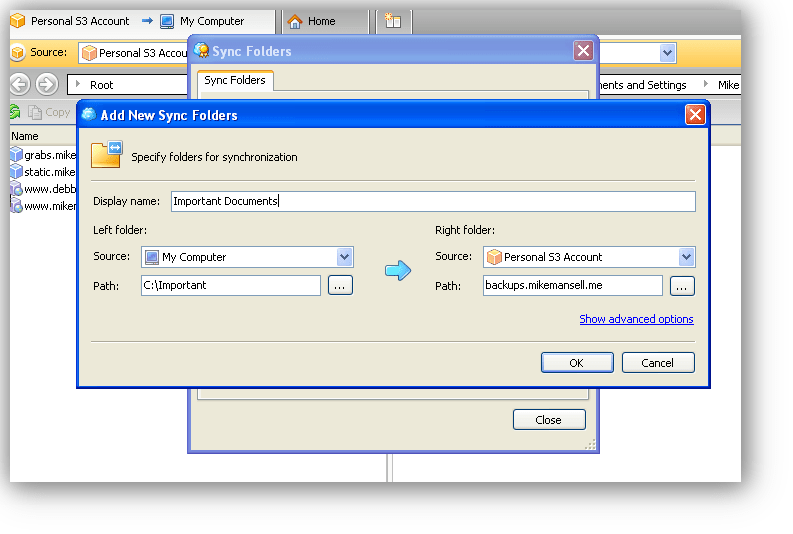
Task: Browse for the left folder path
Action: click(340, 286)
